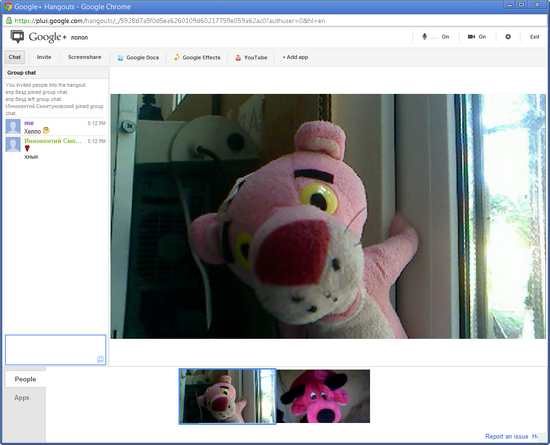Exit the hangout

(x=535, y=37)
